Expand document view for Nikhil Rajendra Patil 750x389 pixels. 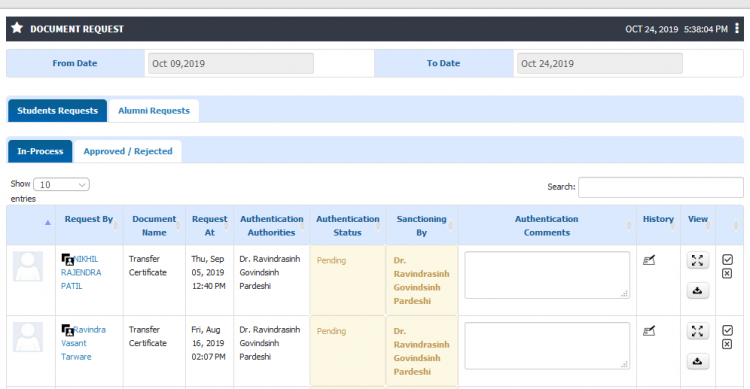(697, 260)
